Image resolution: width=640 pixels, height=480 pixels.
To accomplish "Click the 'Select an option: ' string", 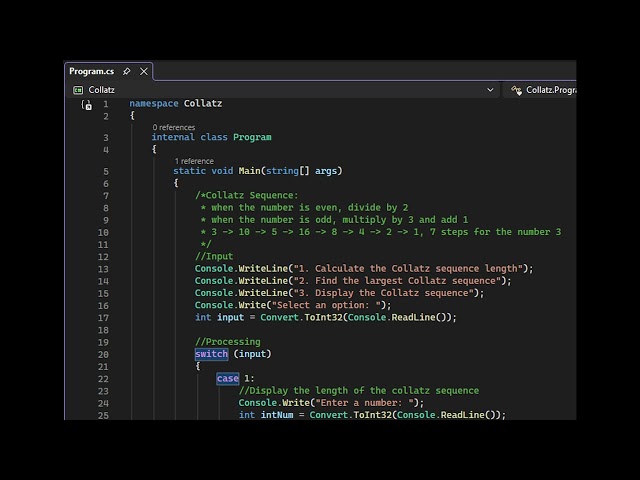I will 326,305.
